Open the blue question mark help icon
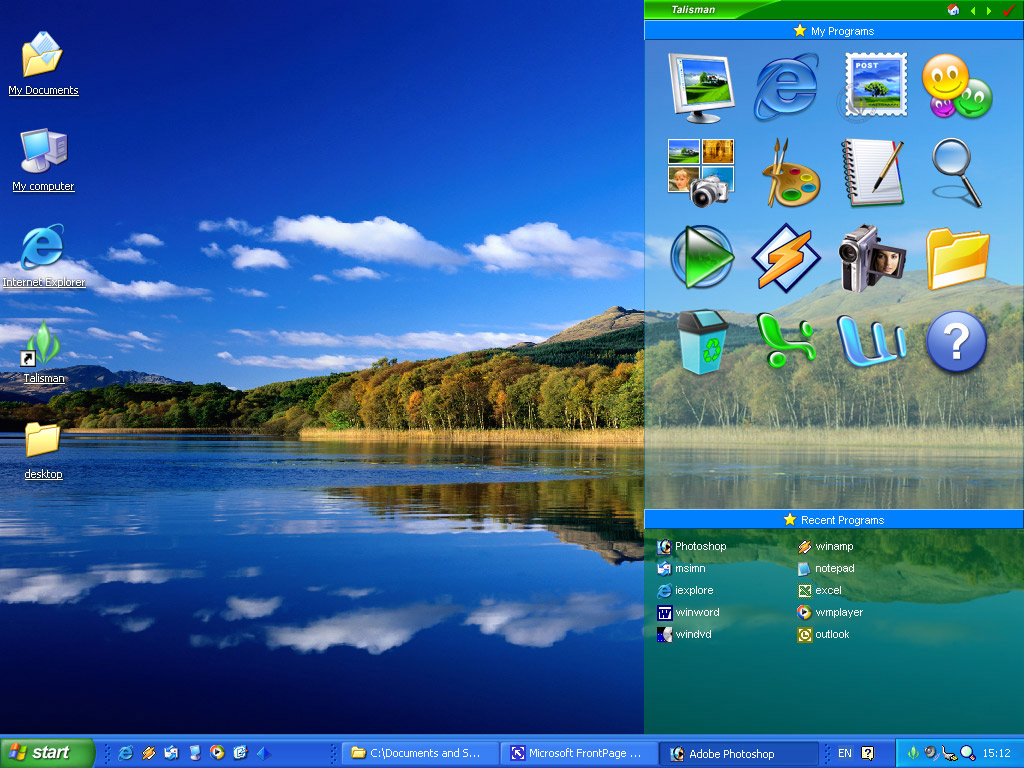 957,342
